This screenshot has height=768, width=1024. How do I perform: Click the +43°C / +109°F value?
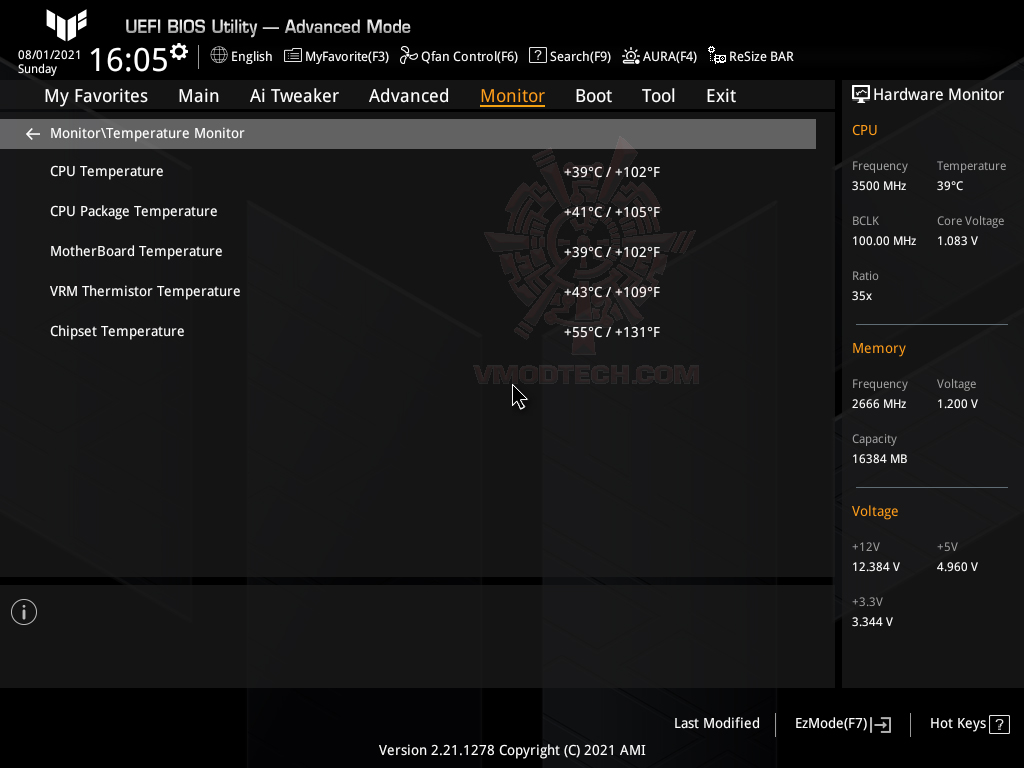[x=612, y=292]
